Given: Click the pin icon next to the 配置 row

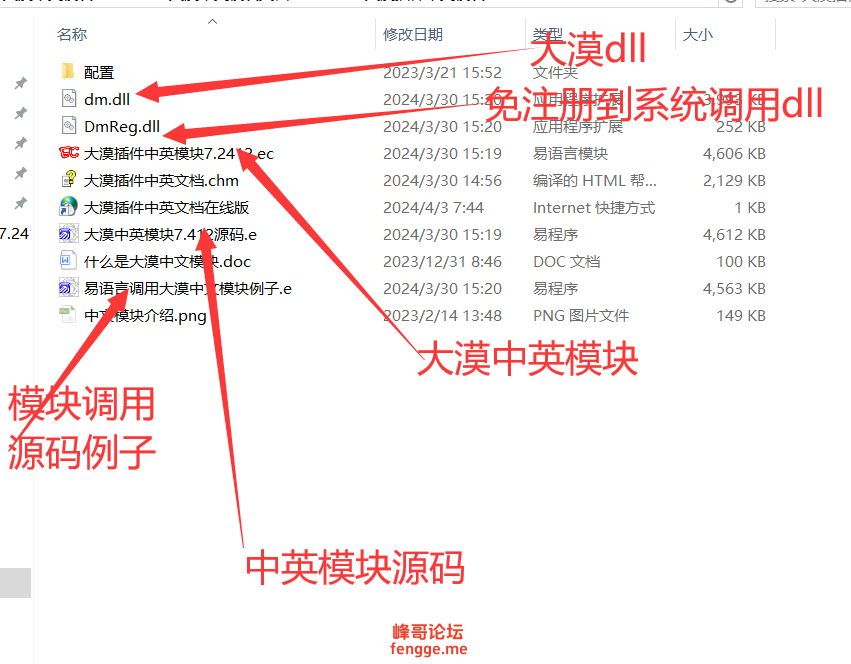Looking at the screenshot, I should (21, 83).
